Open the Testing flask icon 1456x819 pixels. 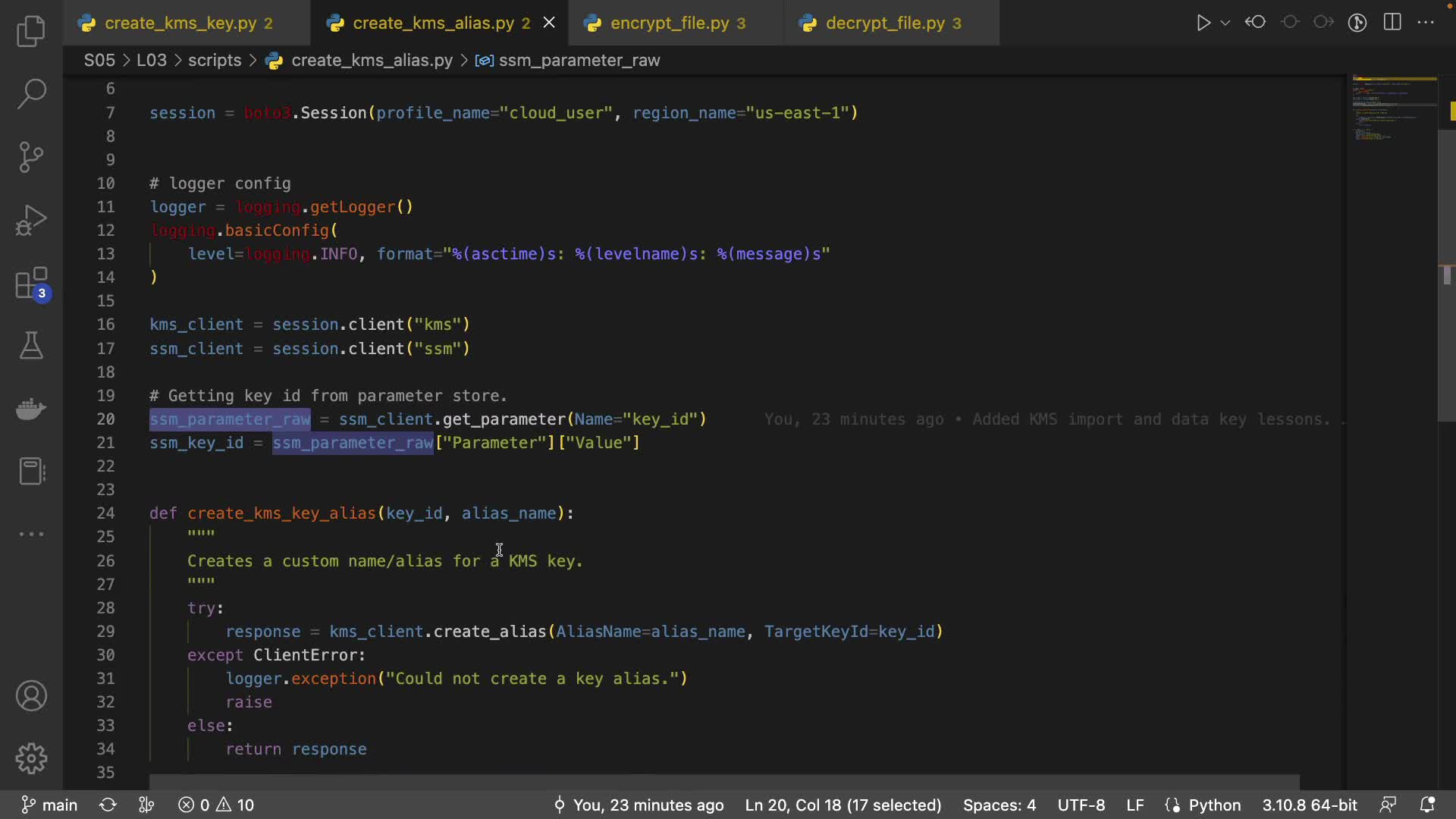tap(31, 346)
